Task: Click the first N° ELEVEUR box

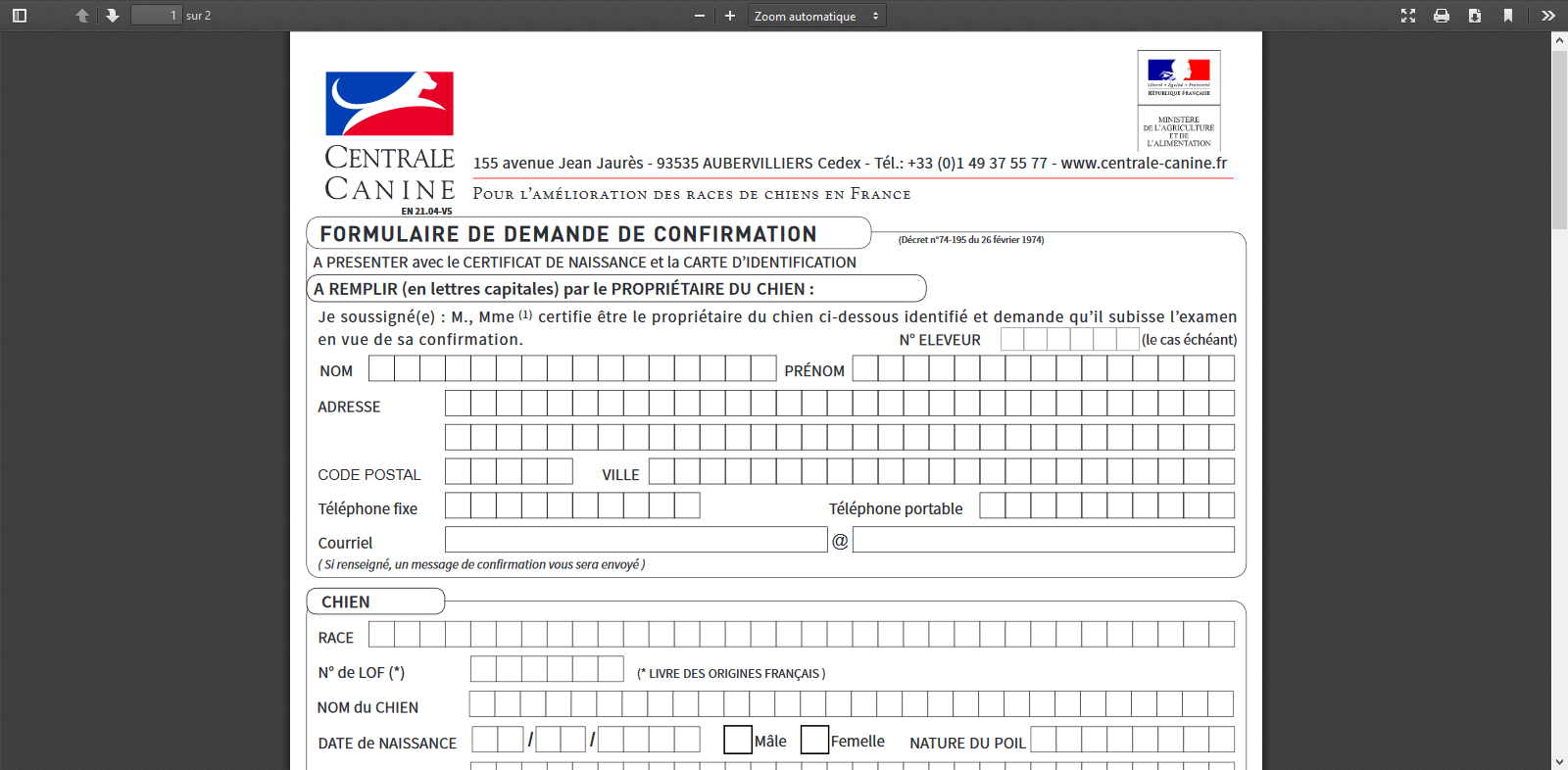Action: pos(1012,339)
